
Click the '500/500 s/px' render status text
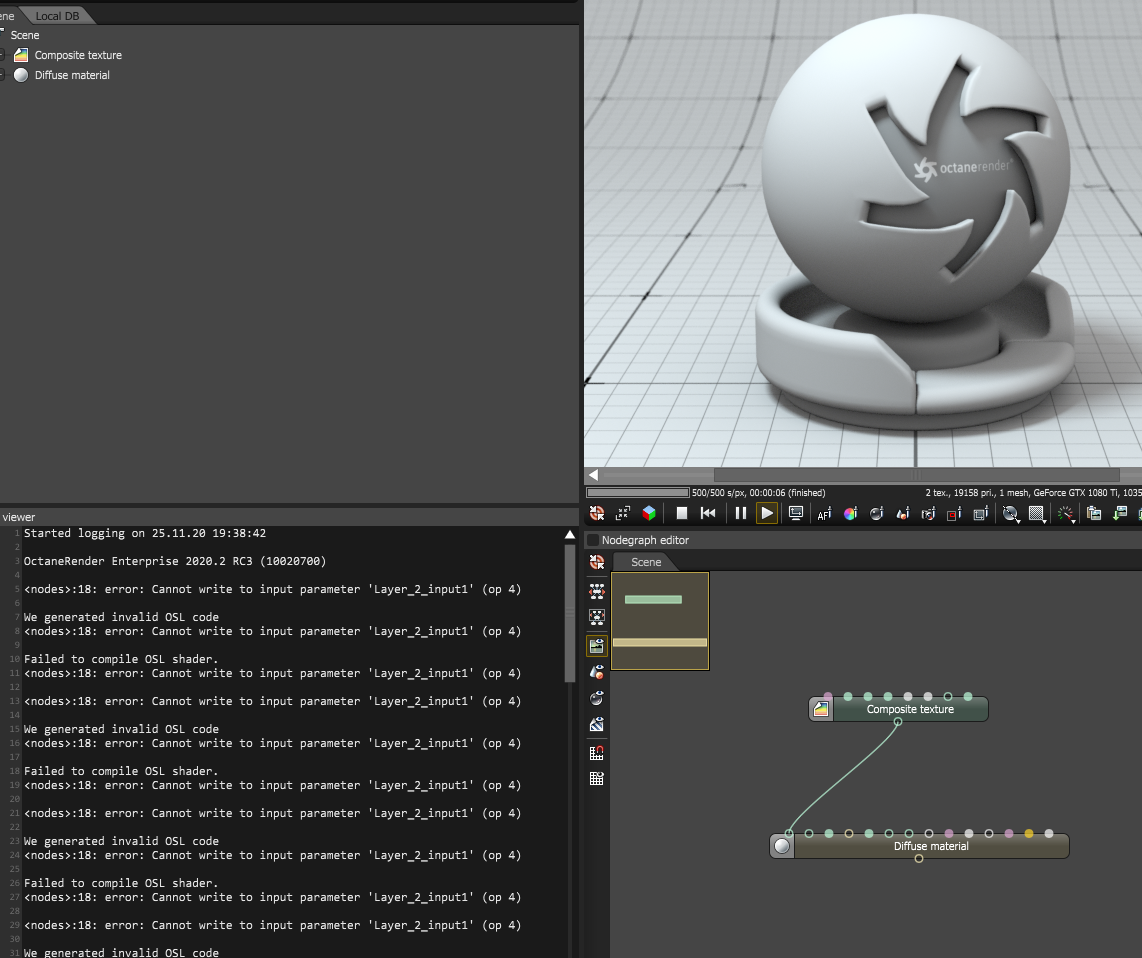pyautogui.click(x=758, y=493)
